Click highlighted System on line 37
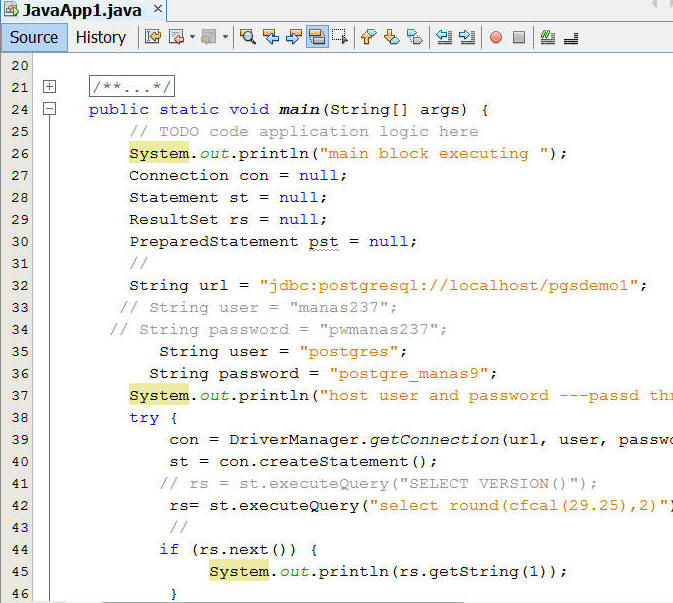 159,395
